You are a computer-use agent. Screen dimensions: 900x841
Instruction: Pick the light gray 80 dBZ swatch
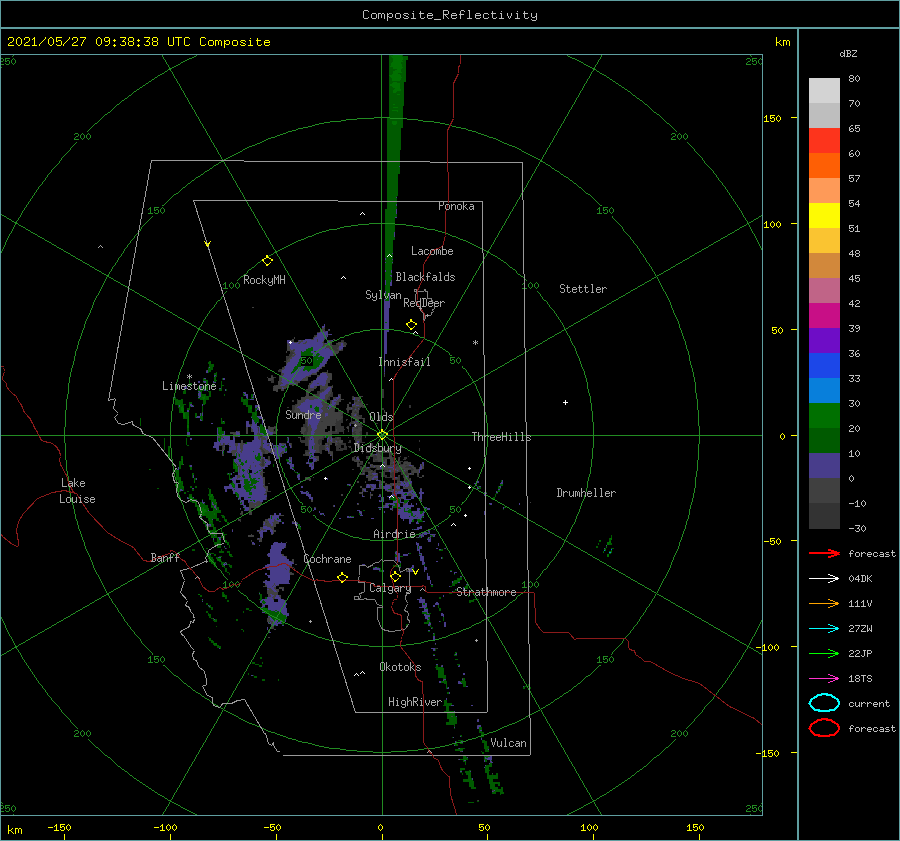824,90
